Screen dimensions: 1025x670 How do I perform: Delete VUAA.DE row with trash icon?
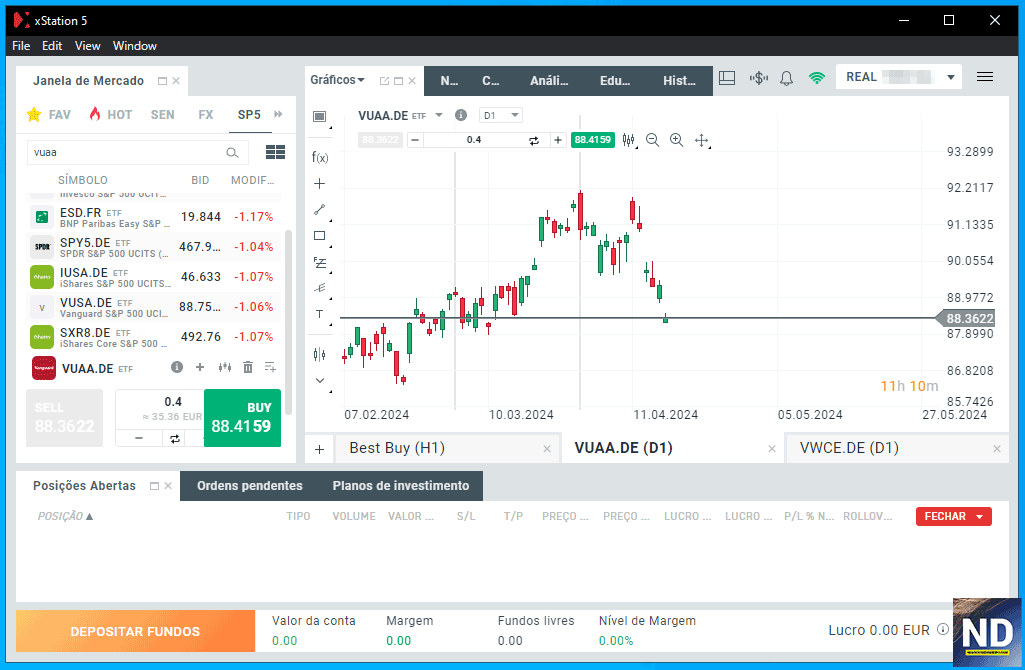pos(248,367)
